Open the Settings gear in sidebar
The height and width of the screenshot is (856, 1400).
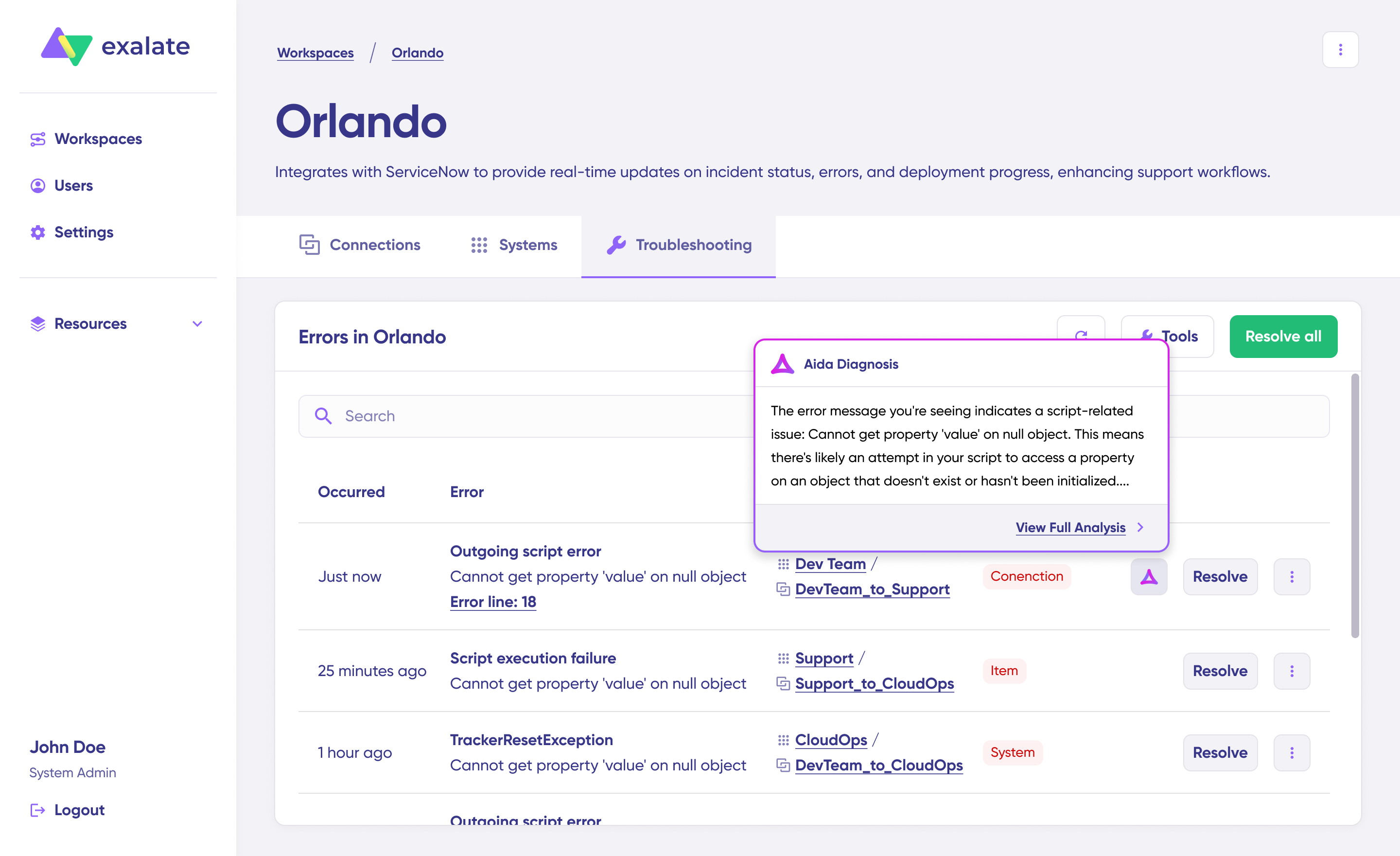(x=38, y=232)
